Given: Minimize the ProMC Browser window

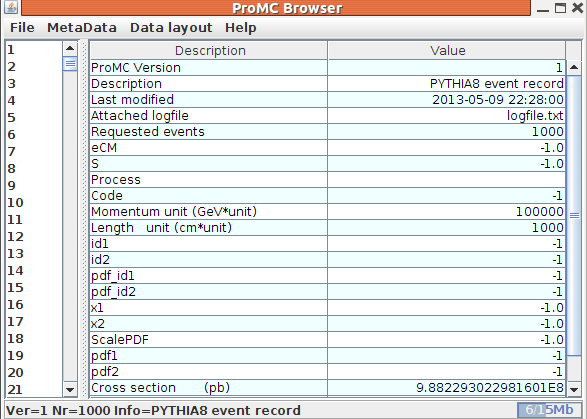Looking at the screenshot, I should click(x=543, y=9).
